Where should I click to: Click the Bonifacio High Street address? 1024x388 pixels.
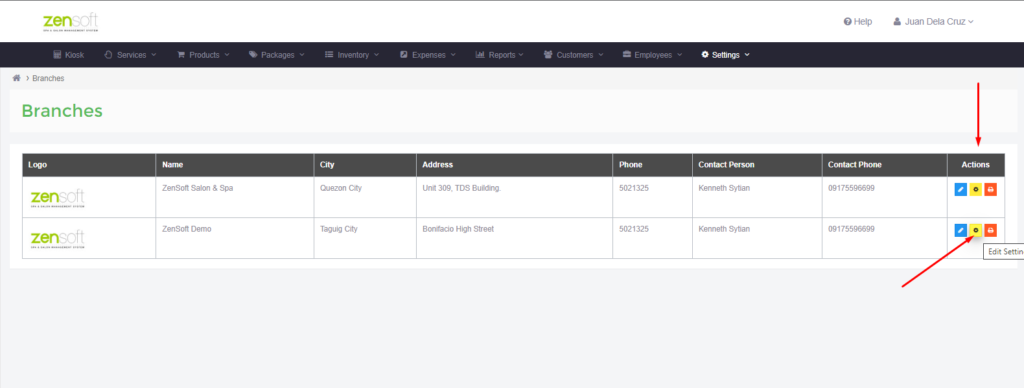[458, 229]
